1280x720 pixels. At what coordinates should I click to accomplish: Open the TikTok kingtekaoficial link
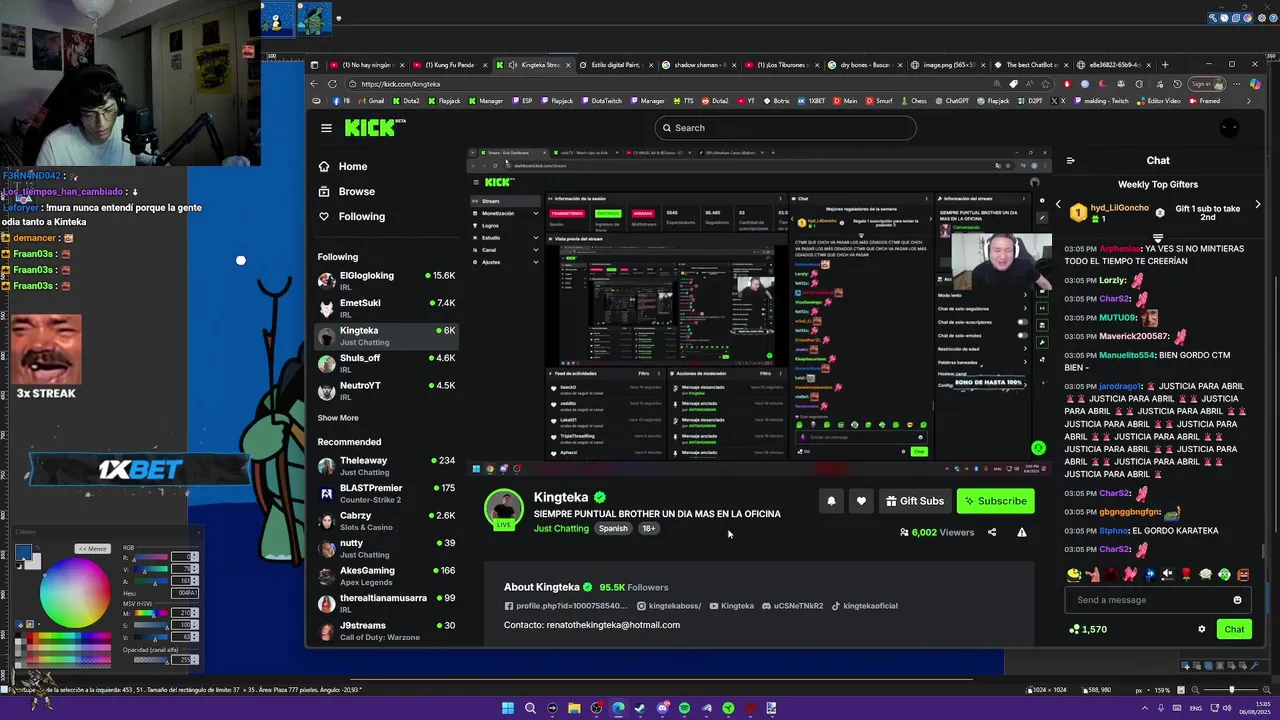tap(865, 606)
